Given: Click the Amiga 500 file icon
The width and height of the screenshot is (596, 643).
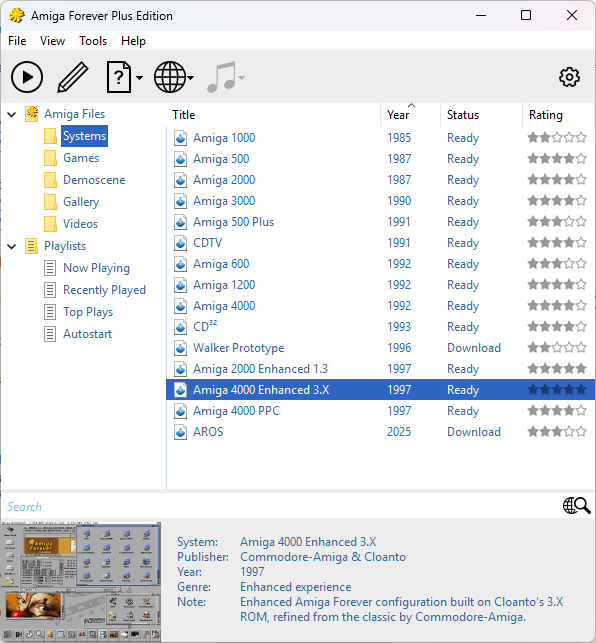Looking at the screenshot, I should pos(180,159).
